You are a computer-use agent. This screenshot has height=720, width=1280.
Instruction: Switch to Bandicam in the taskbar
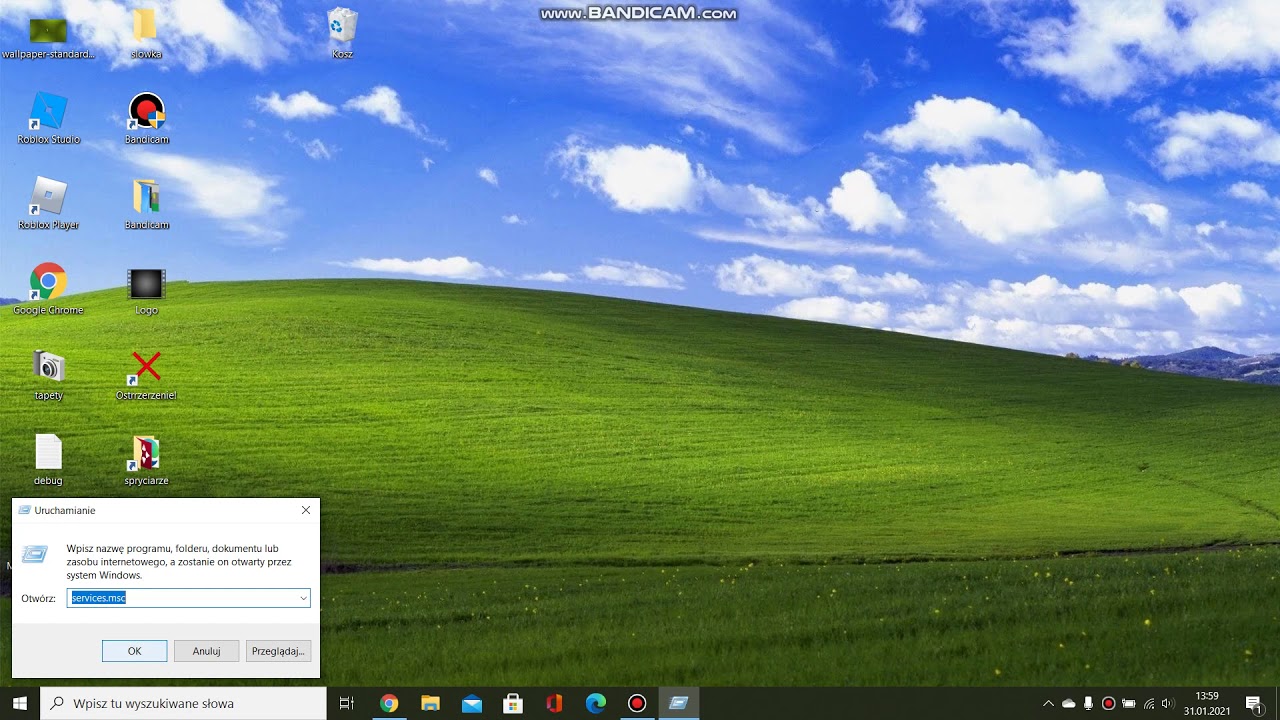coord(637,703)
